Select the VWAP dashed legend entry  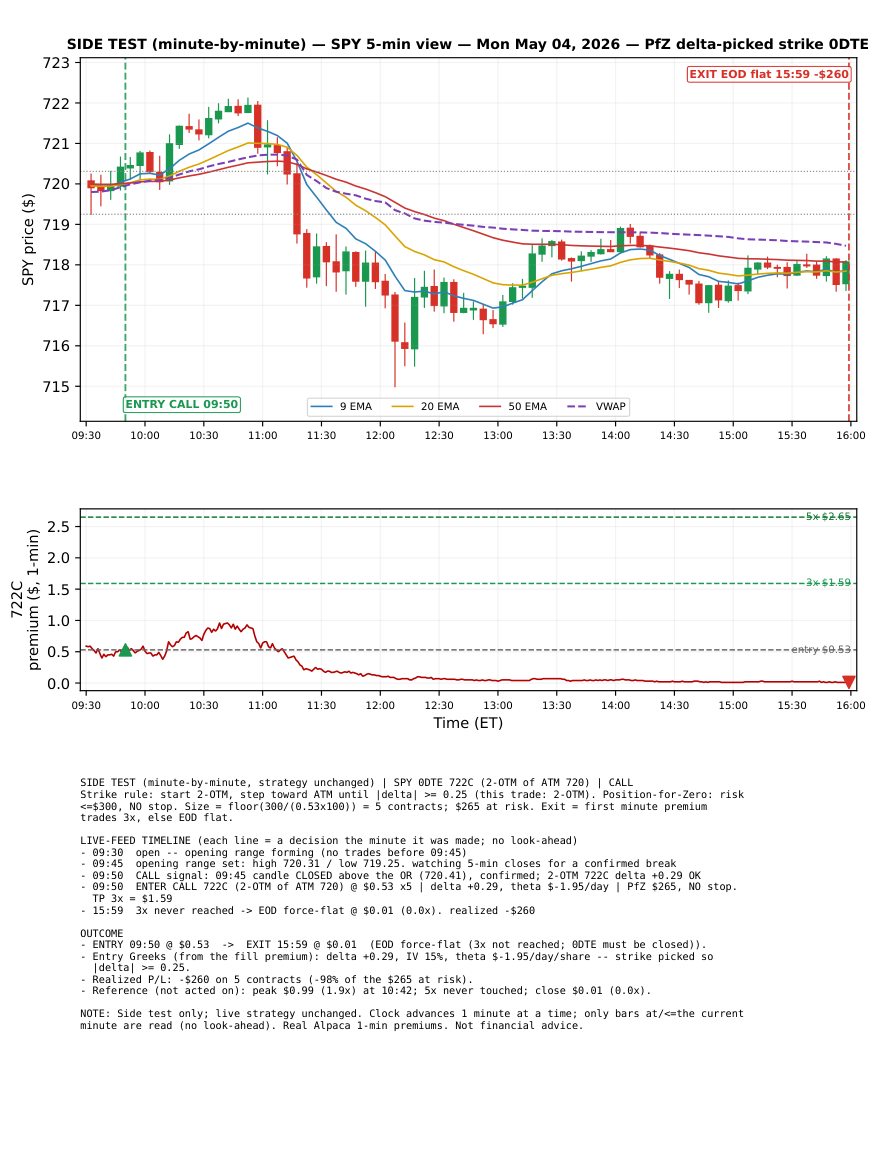596,407
